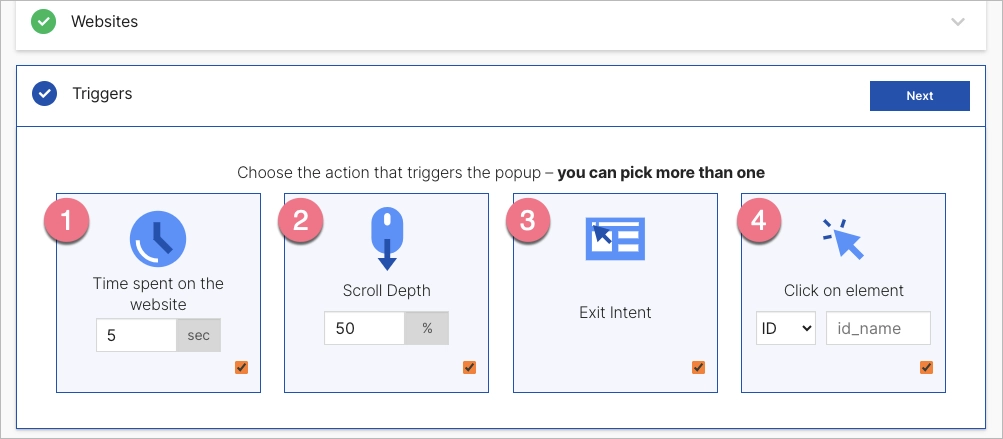Click the blue Triggers checkmark icon

tap(44, 94)
